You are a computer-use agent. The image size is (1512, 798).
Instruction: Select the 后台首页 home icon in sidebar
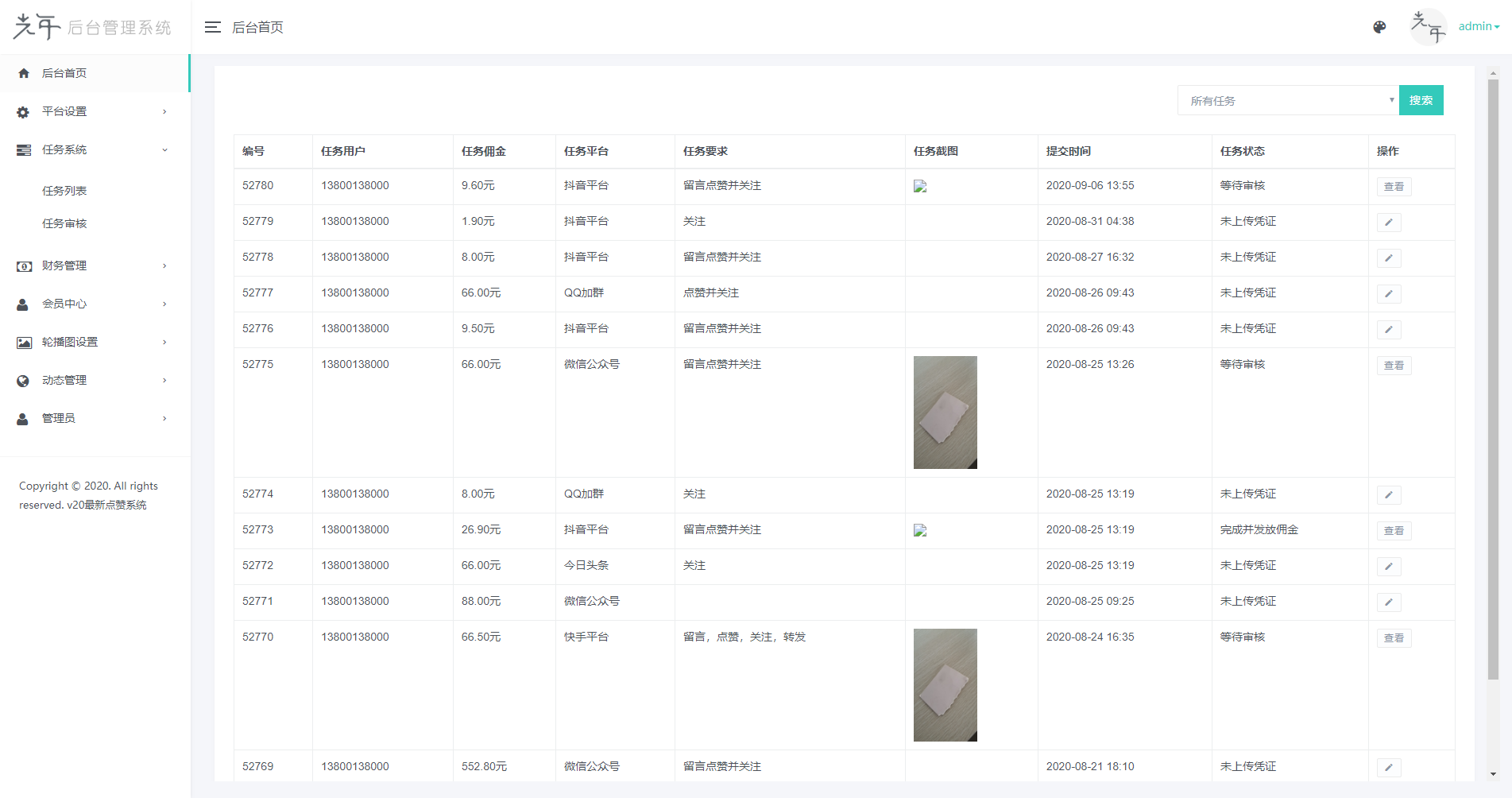pos(24,72)
